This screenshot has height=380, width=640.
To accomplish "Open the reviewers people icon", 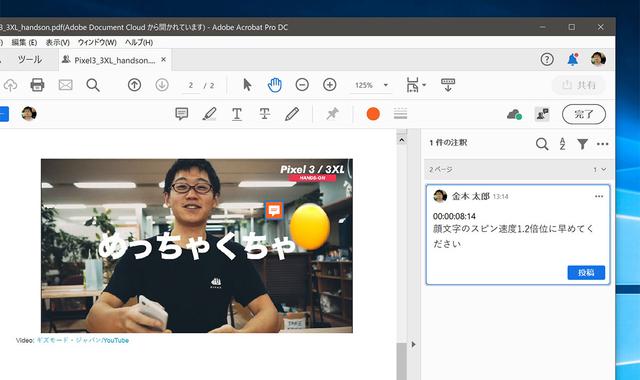I will tap(542, 114).
